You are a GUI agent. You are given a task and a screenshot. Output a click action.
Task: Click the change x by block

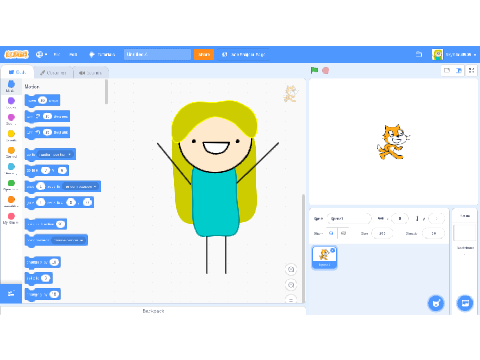[43, 263]
